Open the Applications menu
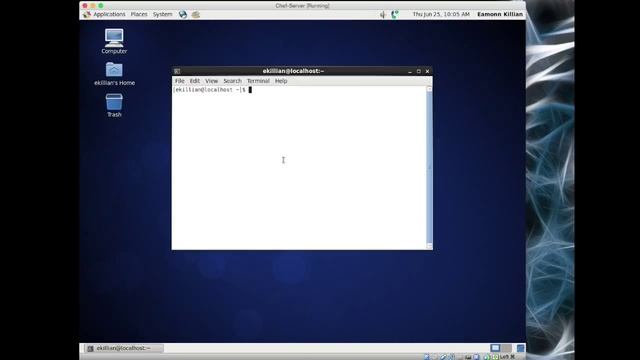 109,14
